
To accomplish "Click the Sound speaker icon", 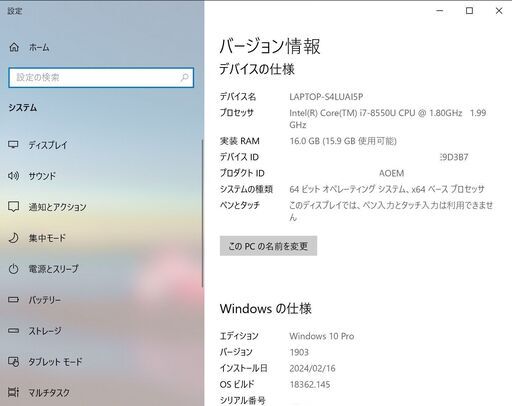I will [x=13, y=176].
